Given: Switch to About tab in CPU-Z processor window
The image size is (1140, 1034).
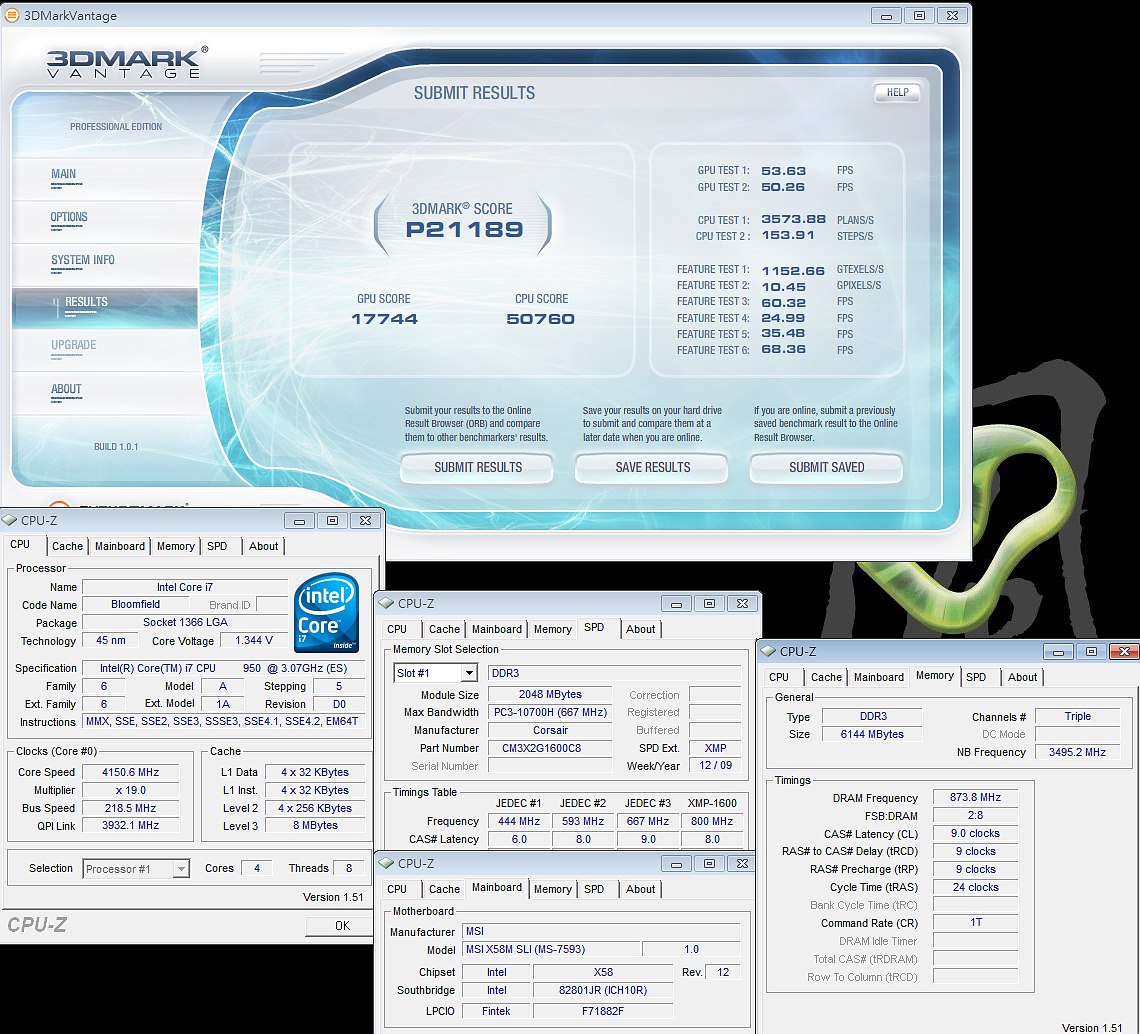Looking at the screenshot, I should [x=263, y=546].
